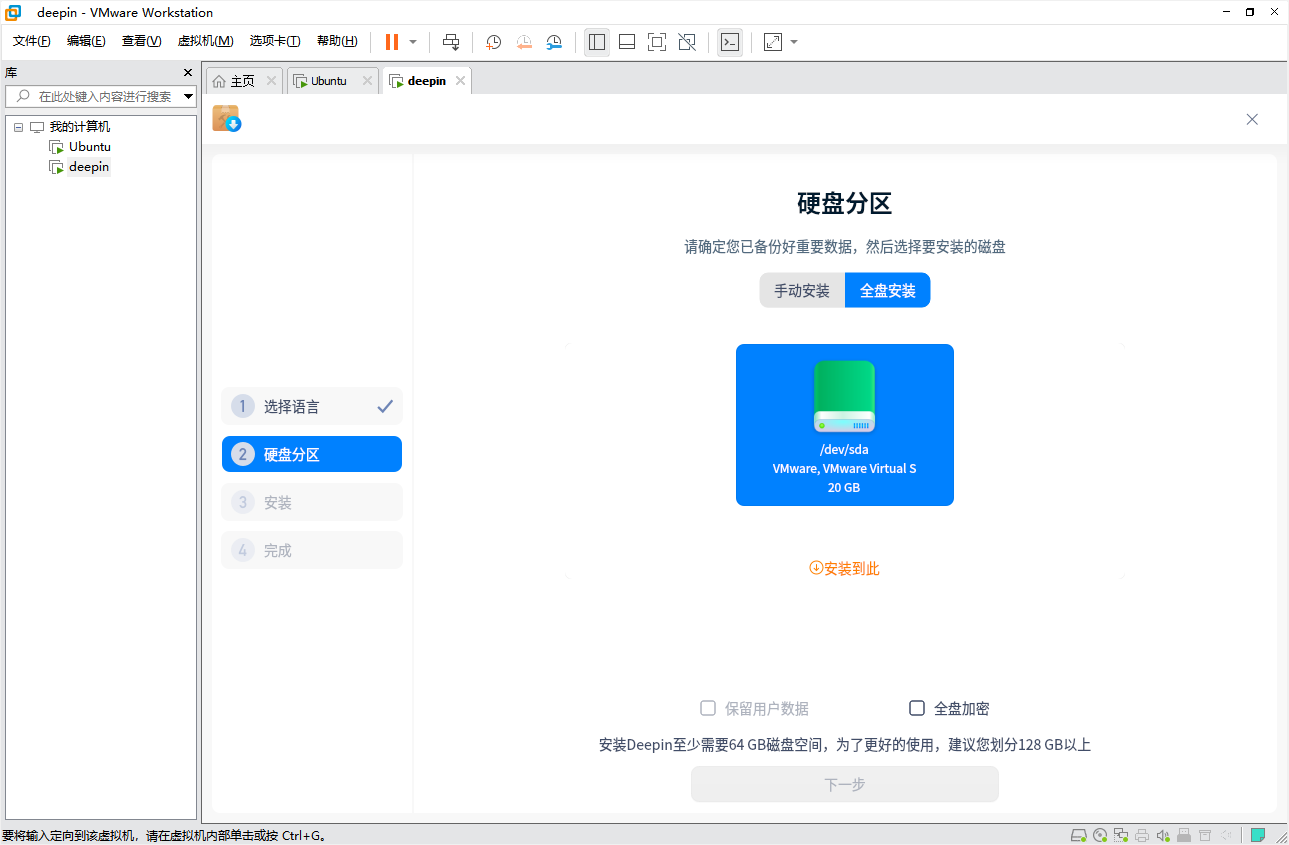Select the 安装 step
The height and width of the screenshot is (845, 1289).
(x=312, y=502)
